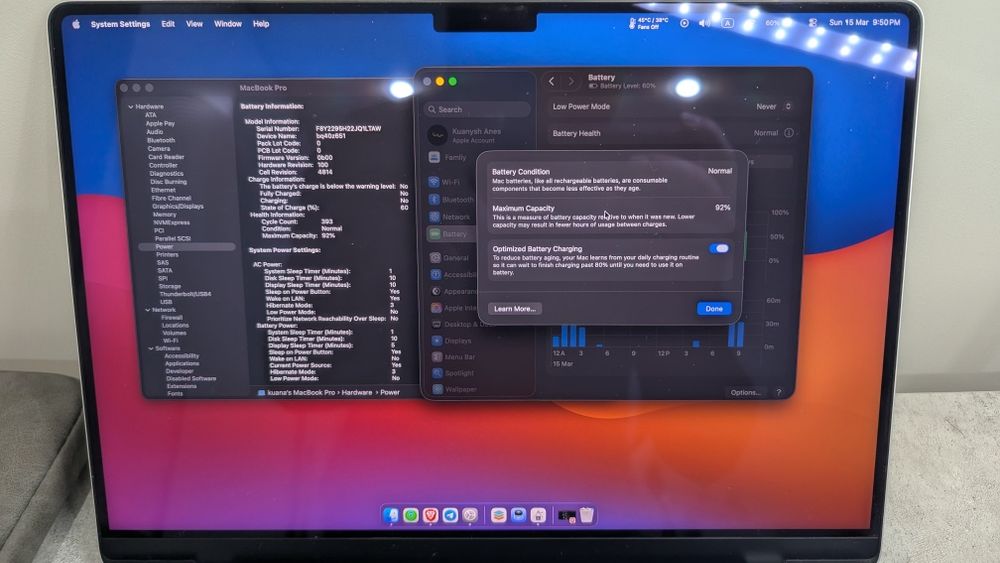This screenshot has width=1000, height=563.
Task: Select Power row in System Information sidebar
Action: [x=187, y=247]
